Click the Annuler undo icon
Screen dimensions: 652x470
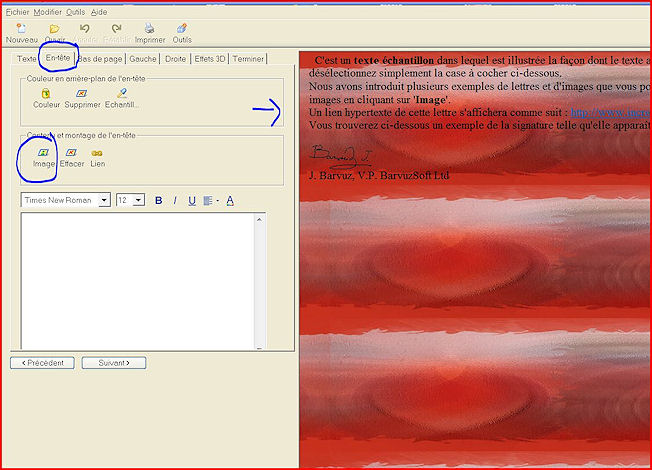[x=85, y=28]
